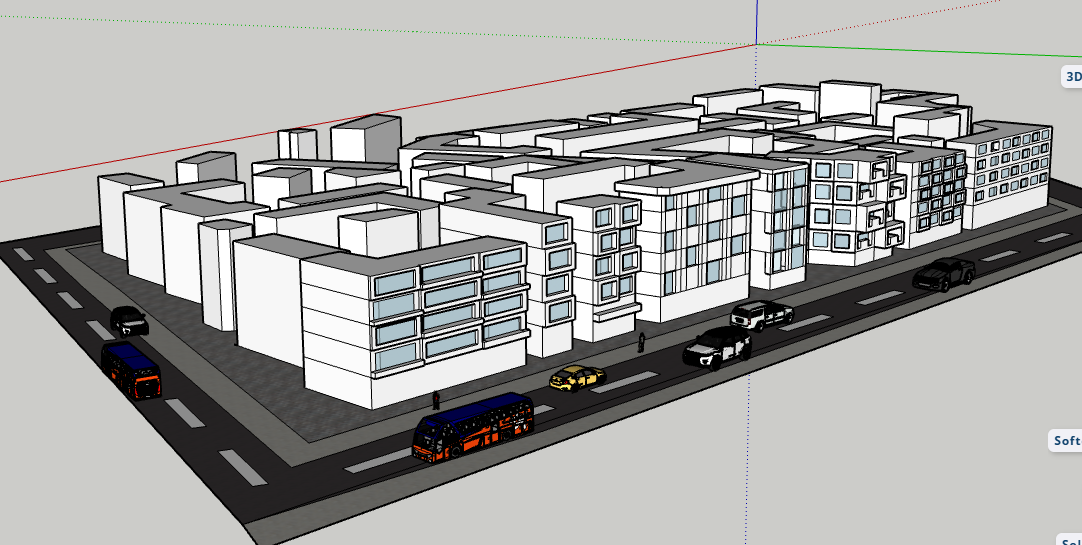Viewport: 1082px width, 545px height.
Task: Select the black-and-white police SUV
Action: click(716, 347)
